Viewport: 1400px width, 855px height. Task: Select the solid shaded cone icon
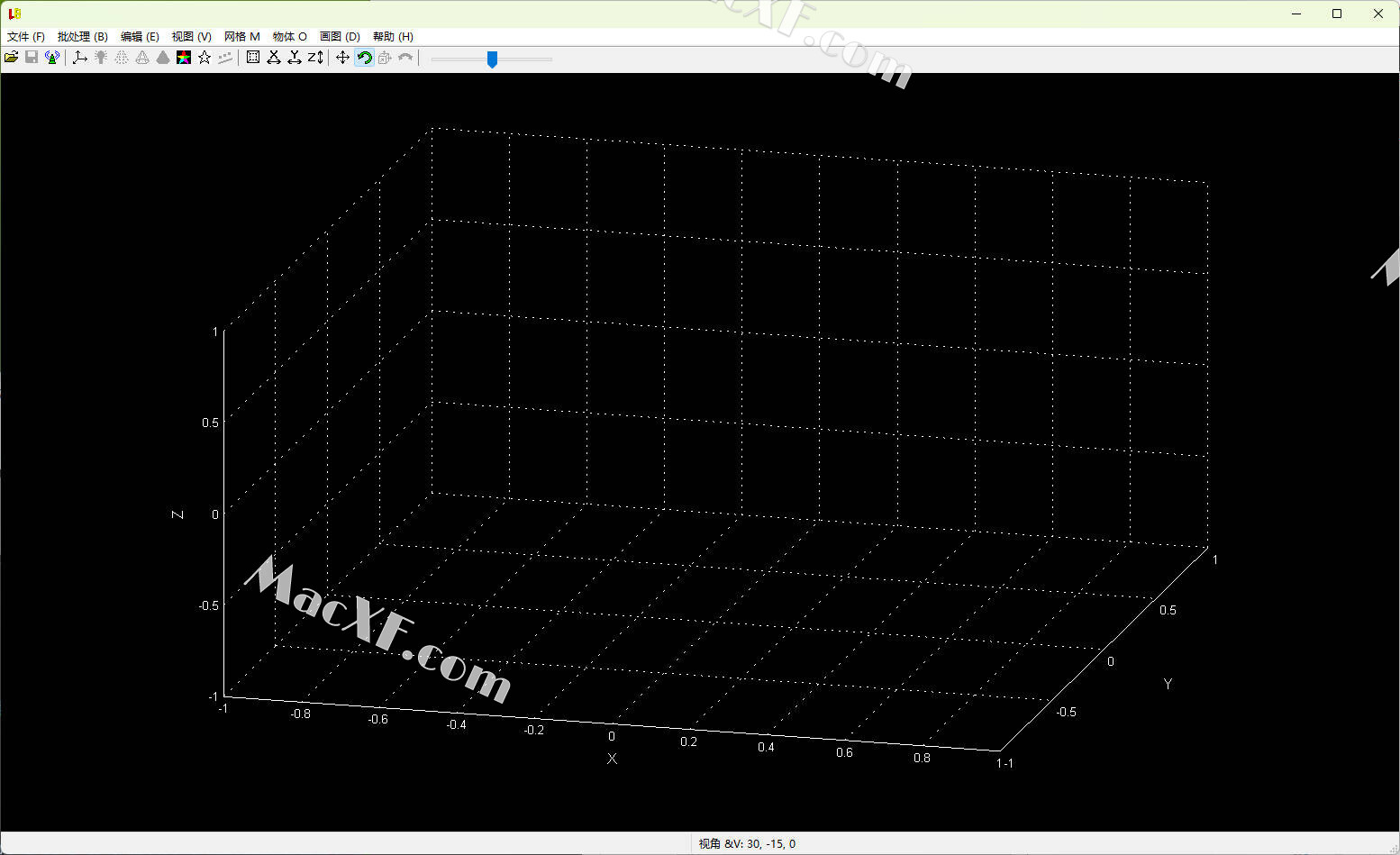(x=163, y=58)
